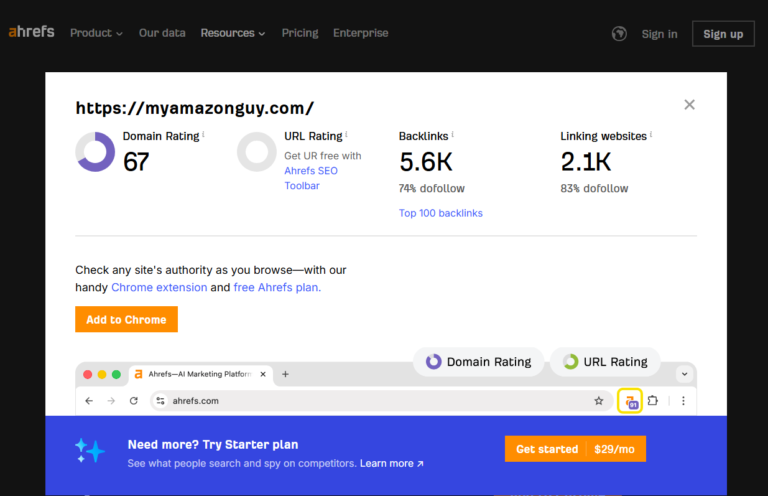Click the new tab plus icon

(285, 374)
